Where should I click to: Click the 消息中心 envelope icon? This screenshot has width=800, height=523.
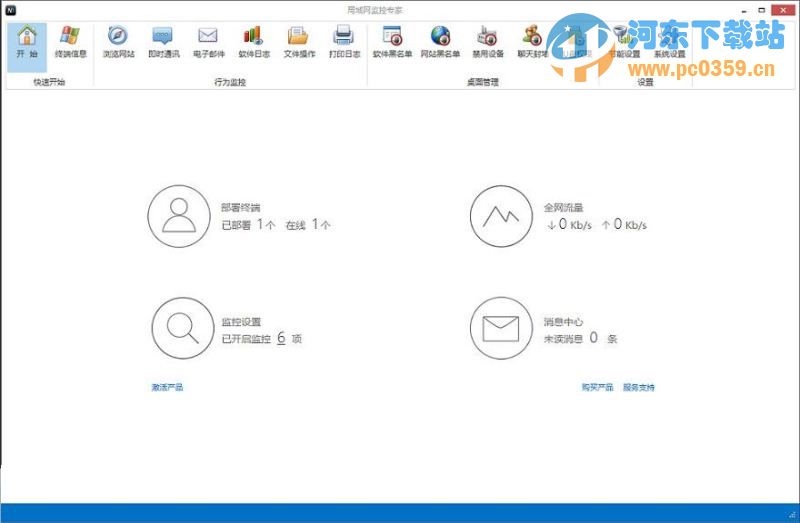[501, 329]
